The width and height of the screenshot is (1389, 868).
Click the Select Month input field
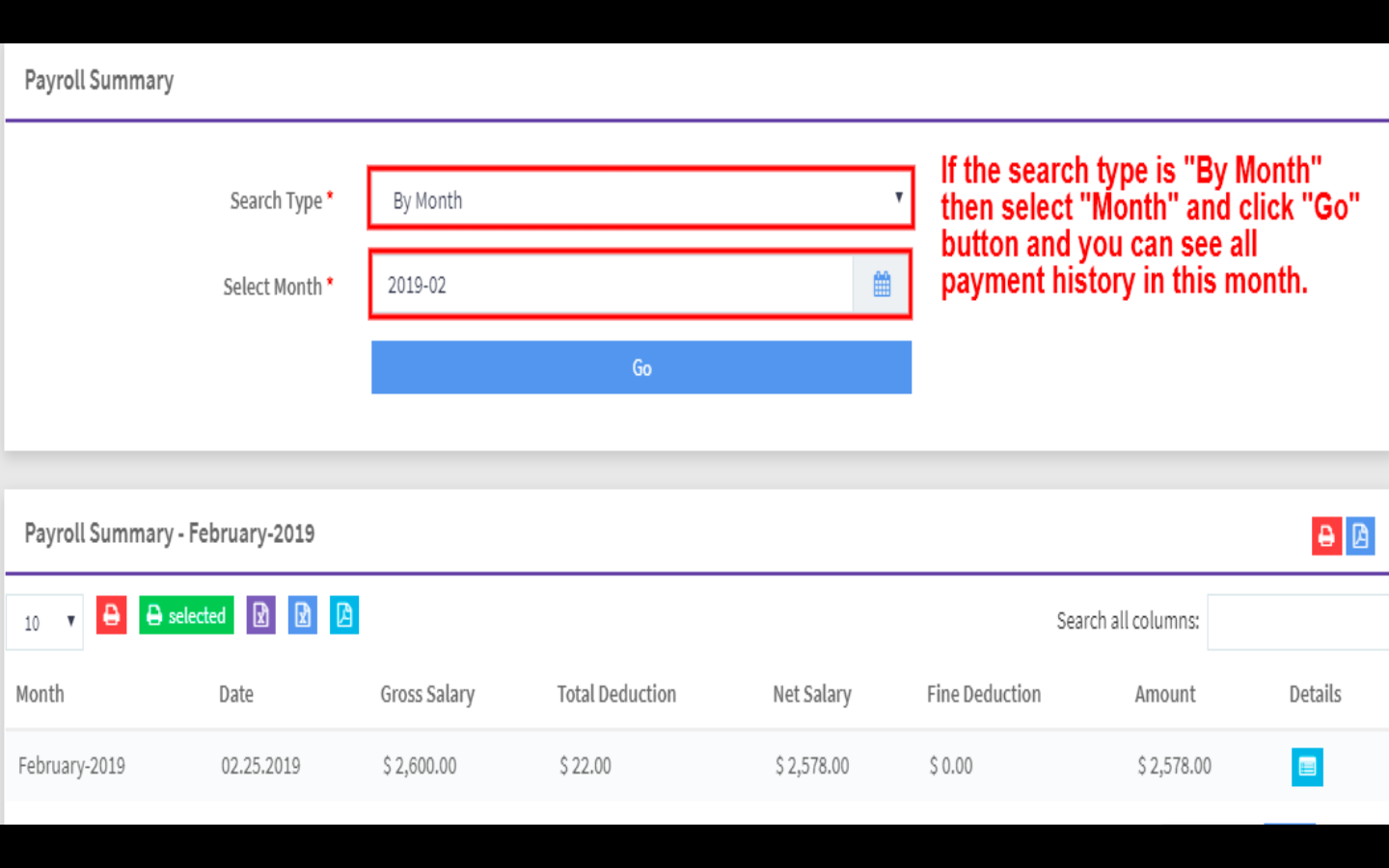[x=612, y=285]
